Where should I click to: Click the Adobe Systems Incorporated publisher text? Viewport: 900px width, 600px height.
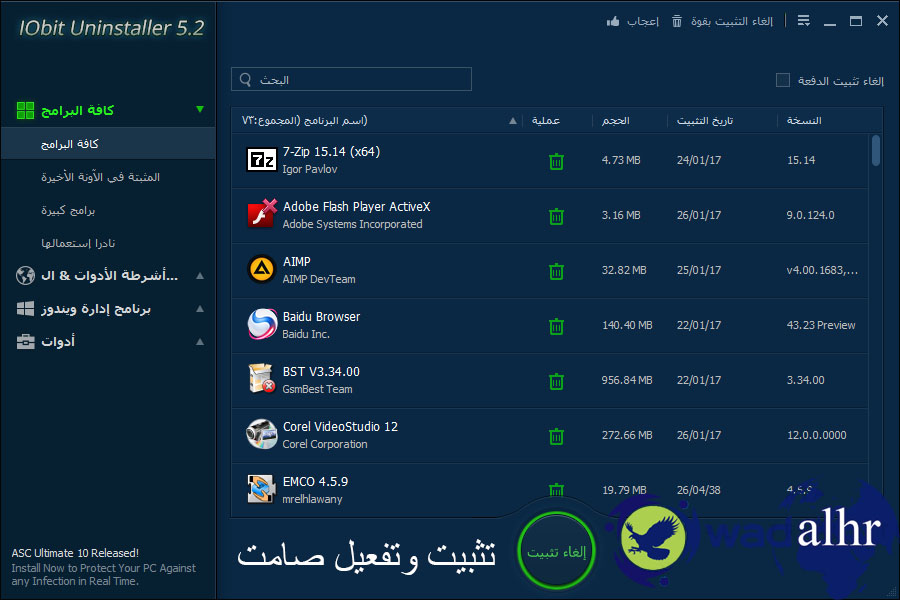pyautogui.click(x=352, y=224)
